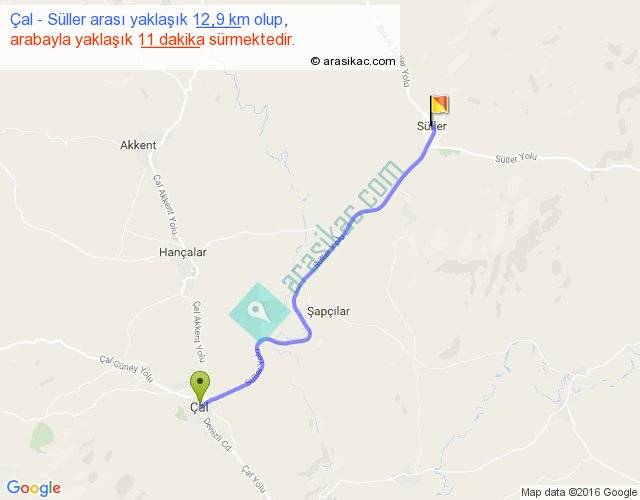Click the Süller Yolu label east of Süller
This screenshot has height=500, width=640.
tap(516, 158)
